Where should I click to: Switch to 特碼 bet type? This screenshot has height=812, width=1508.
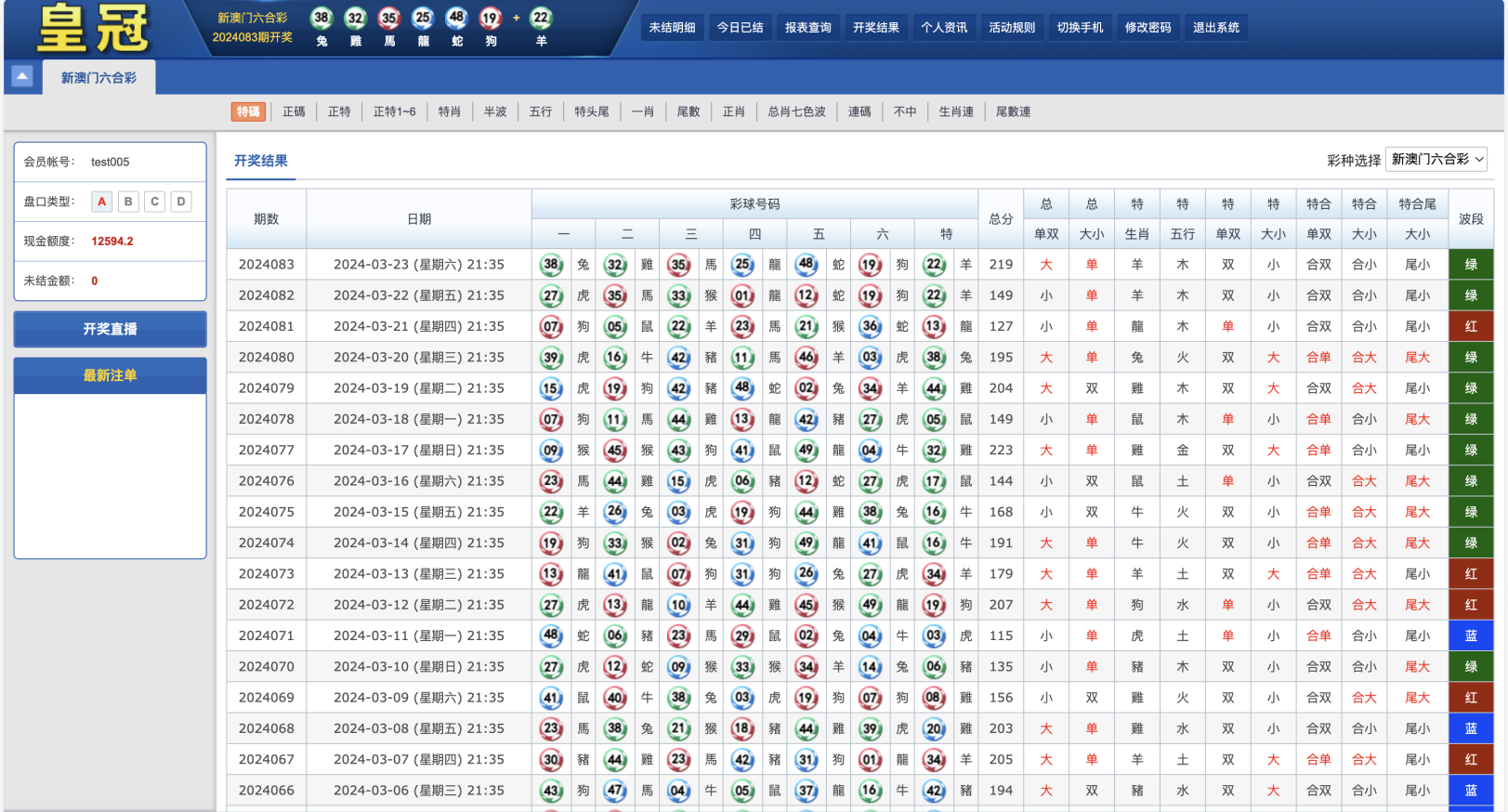coord(248,111)
